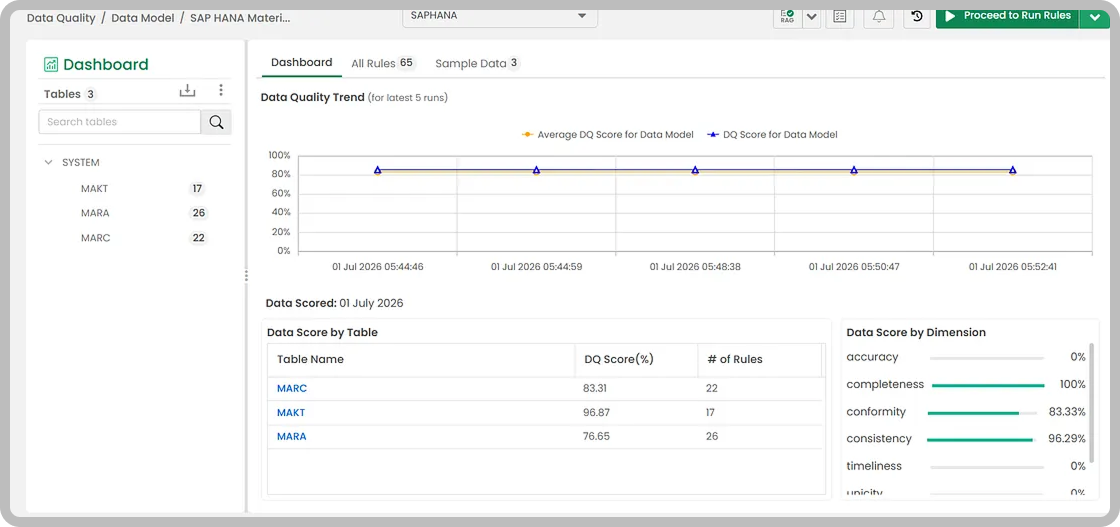
Task: Open MARC link in score table
Action: point(292,388)
